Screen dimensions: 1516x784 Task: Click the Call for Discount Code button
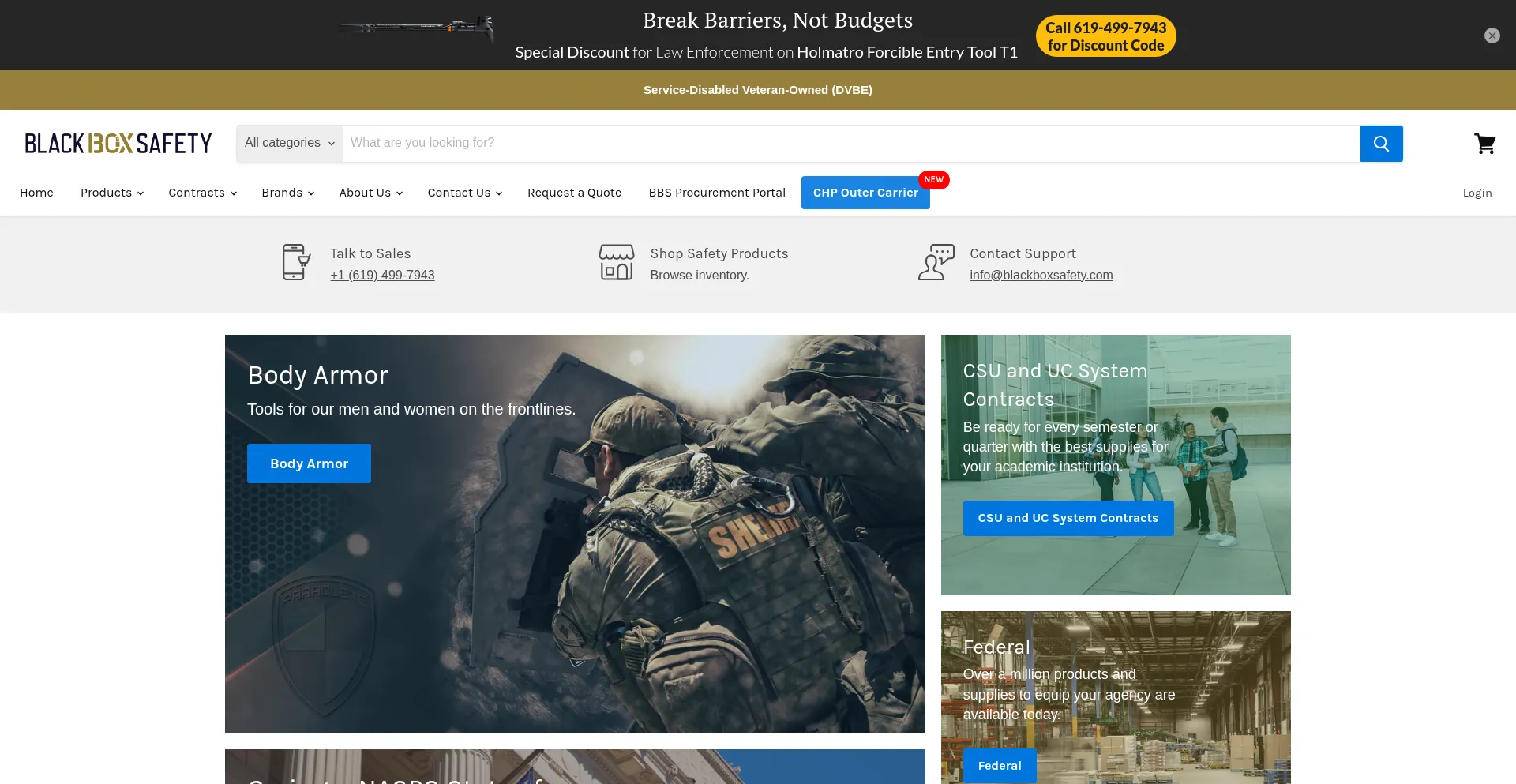click(1105, 36)
